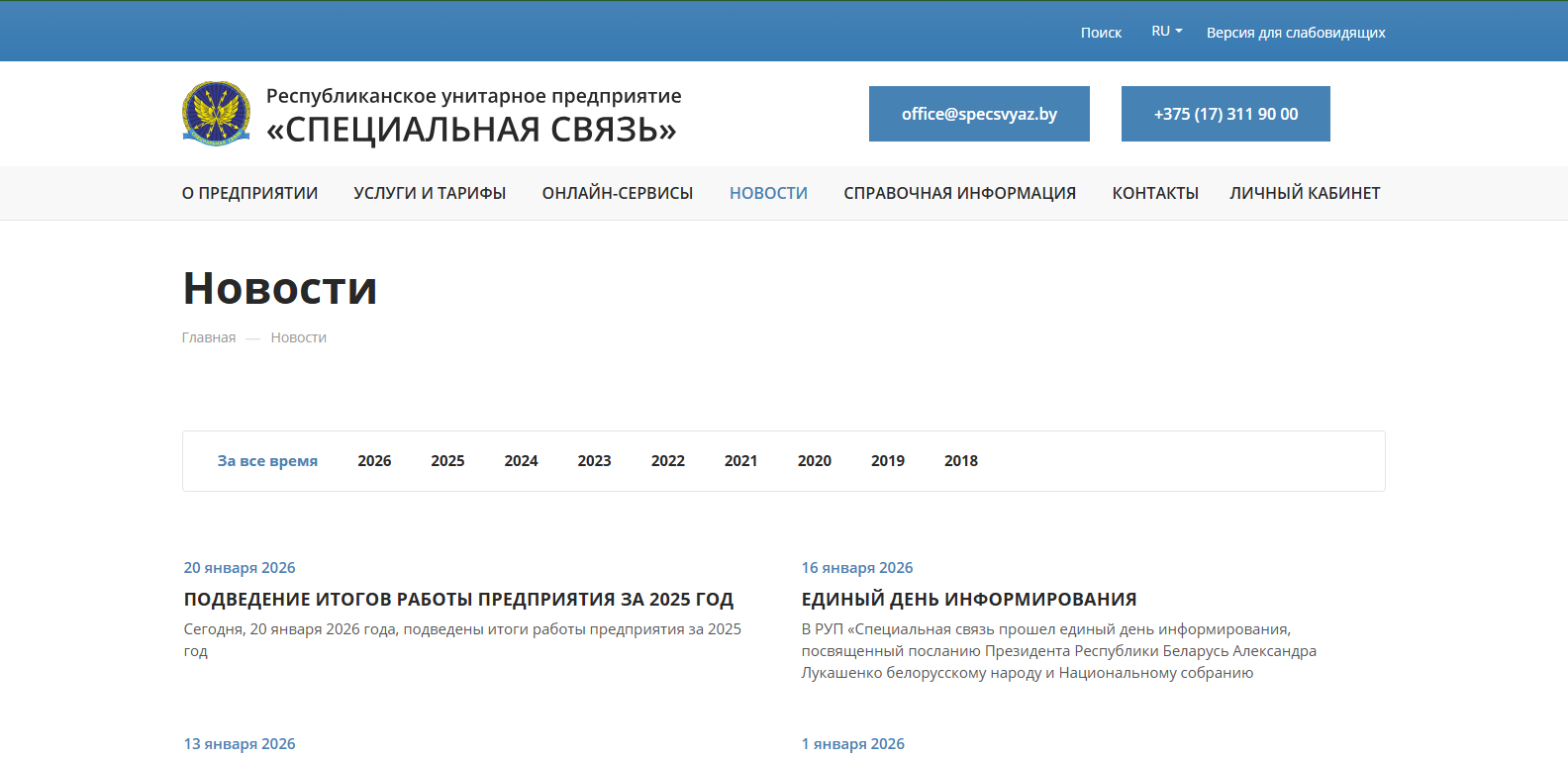The width and height of the screenshot is (1568, 759).
Task: Click summary text starting Сегодня, 20 января 2026 года
Action: 462,640
